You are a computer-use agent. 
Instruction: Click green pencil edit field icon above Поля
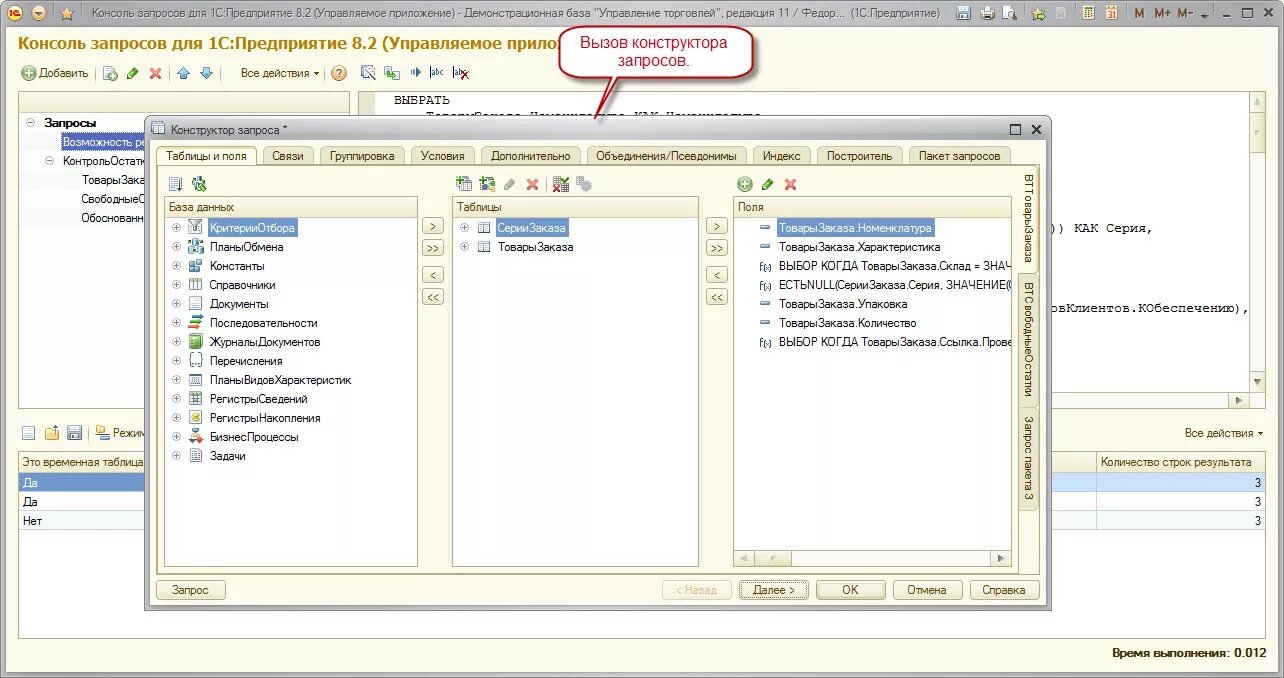(x=767, y=184)
